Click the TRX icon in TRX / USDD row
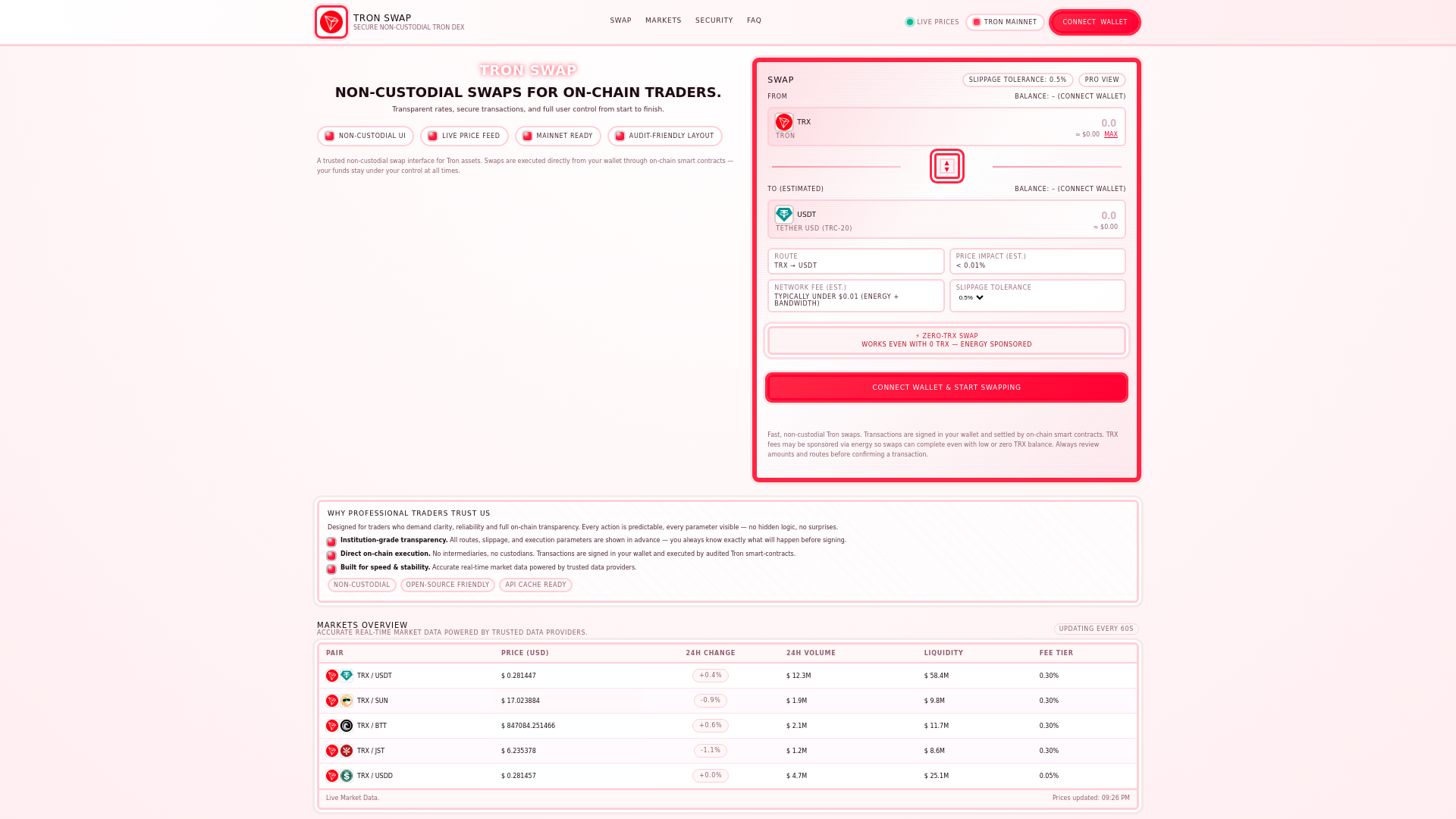 pyautogui.click(x=332, y=776)
